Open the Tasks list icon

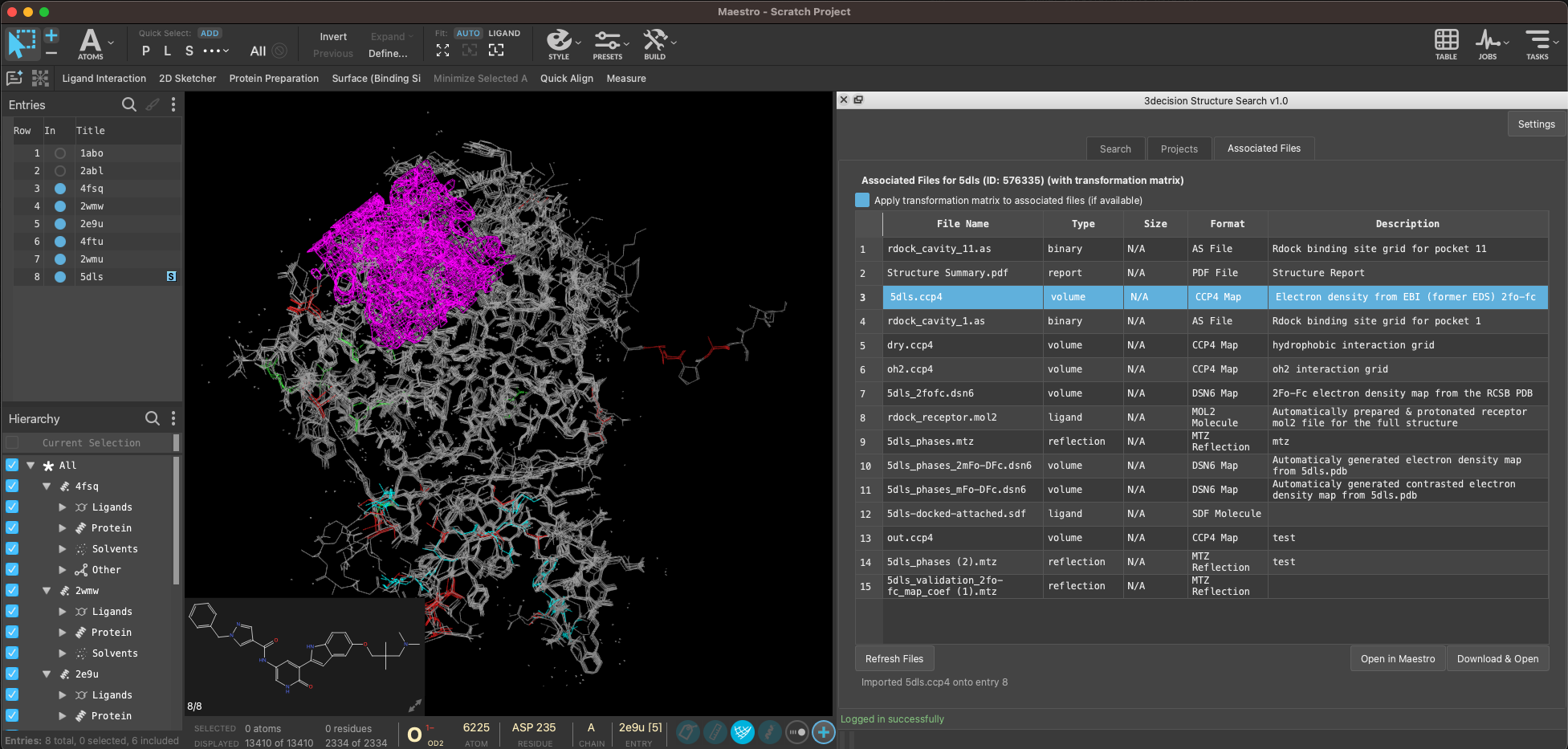click(x=1537, y=44)
